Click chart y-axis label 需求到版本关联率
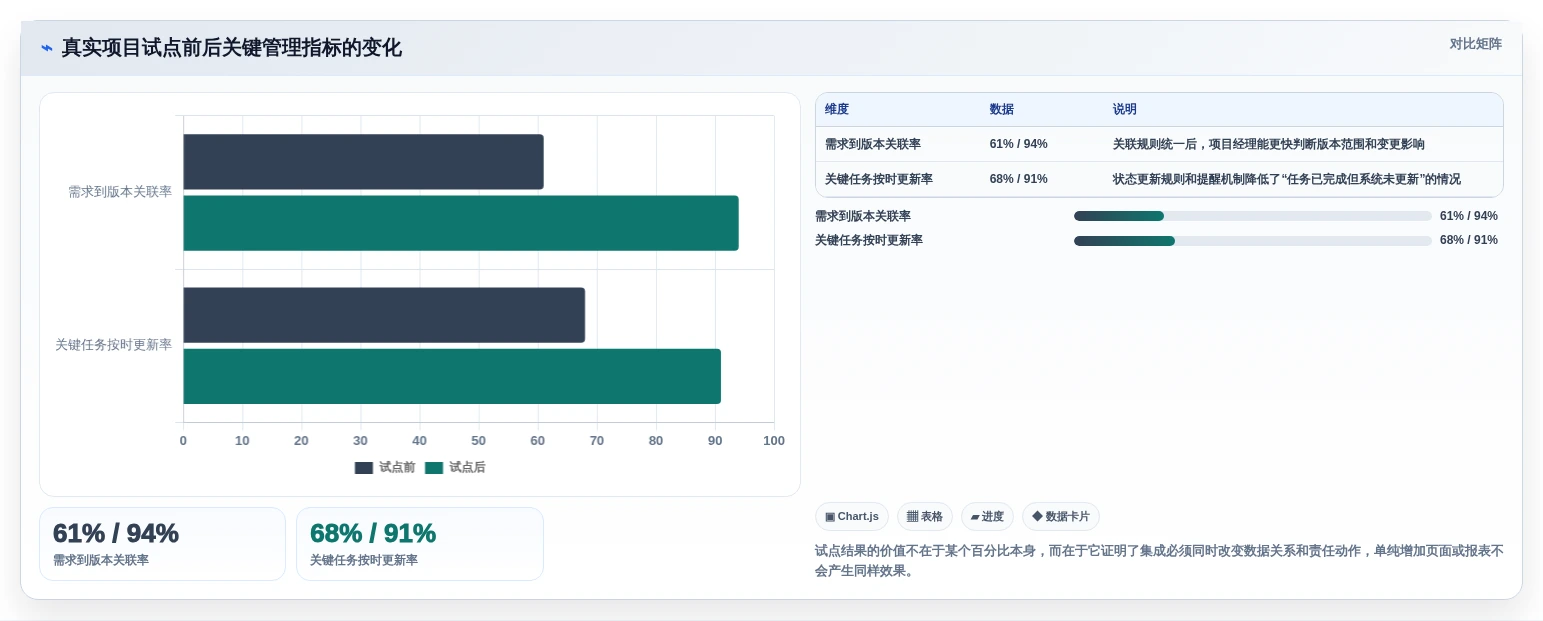Screen dimensions: 1543x621 pyautogui.click(x=120, y=192)
